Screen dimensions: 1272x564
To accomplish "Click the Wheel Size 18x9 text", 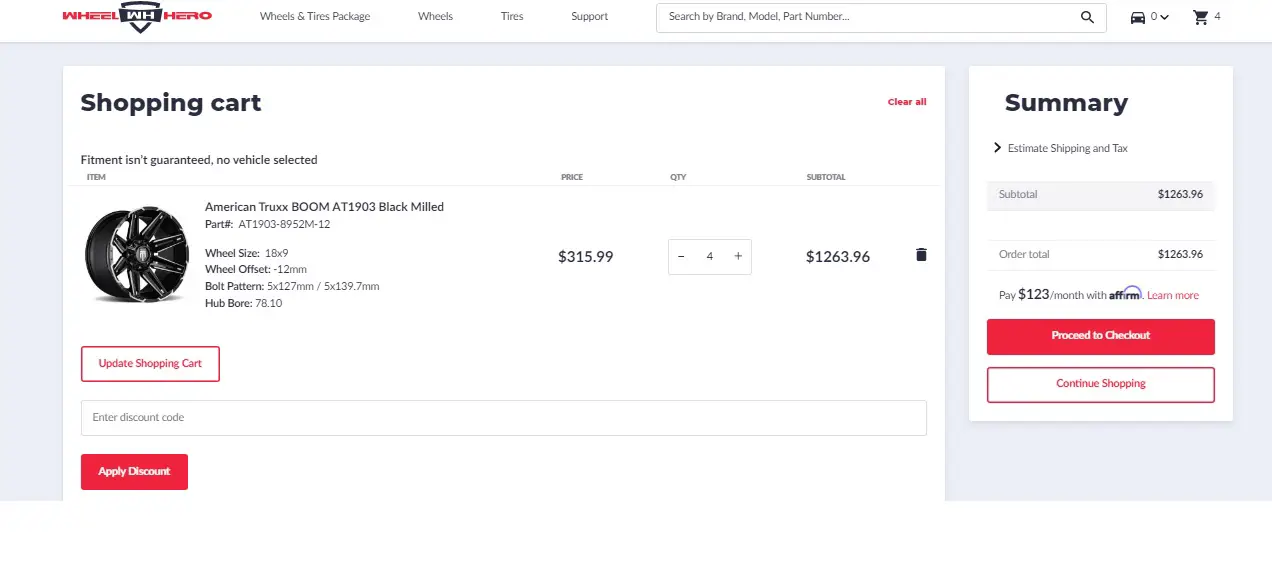I will (x=246, y=254).
